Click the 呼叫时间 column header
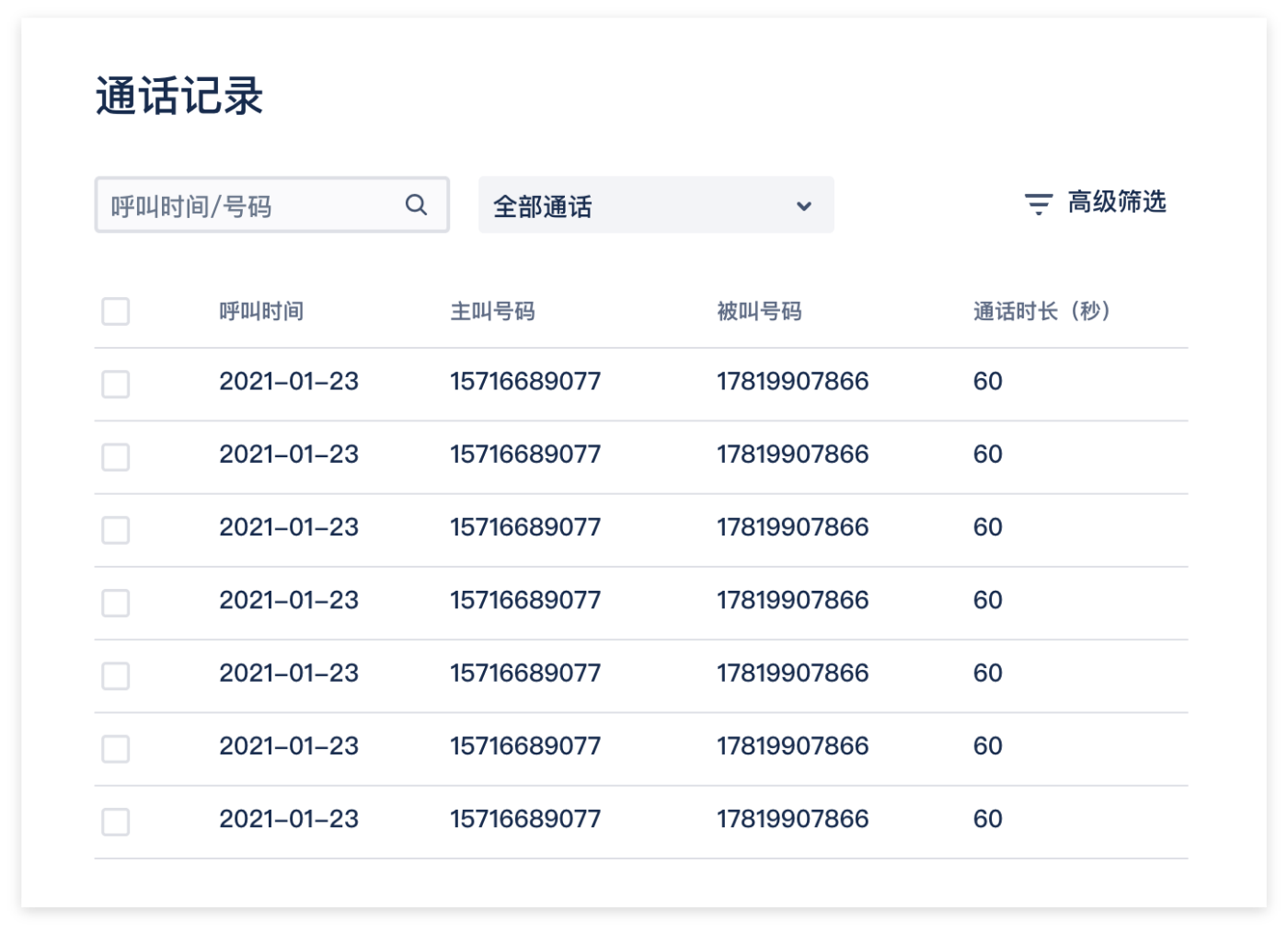1288x933 pixels. coord(261,312)
